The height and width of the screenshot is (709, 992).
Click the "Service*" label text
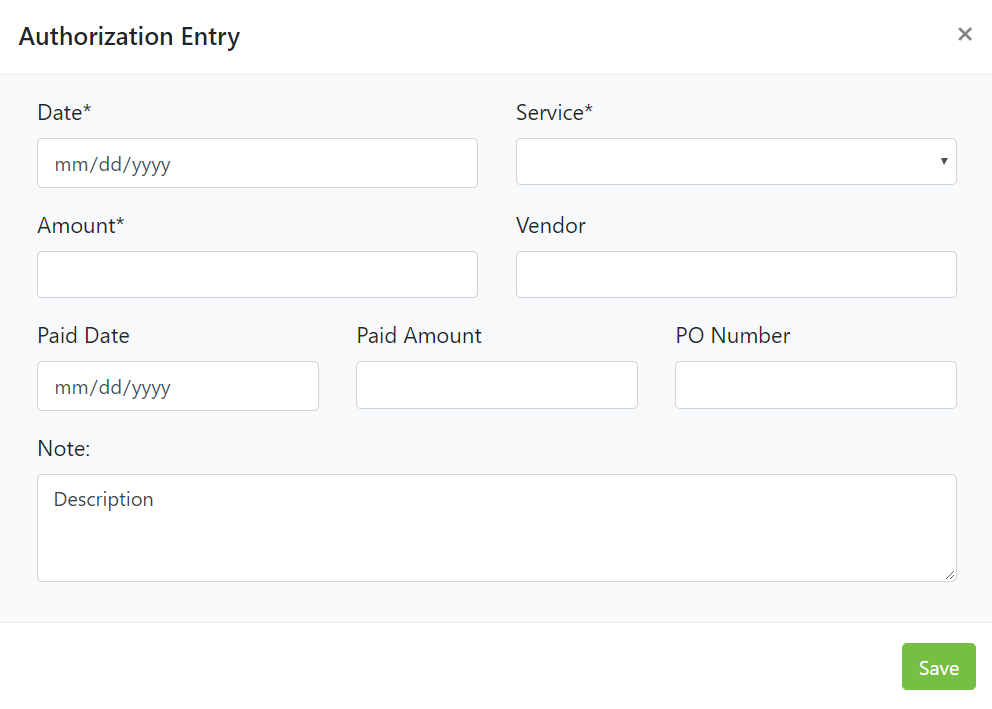pyautogui.click(x=554, y=113)
